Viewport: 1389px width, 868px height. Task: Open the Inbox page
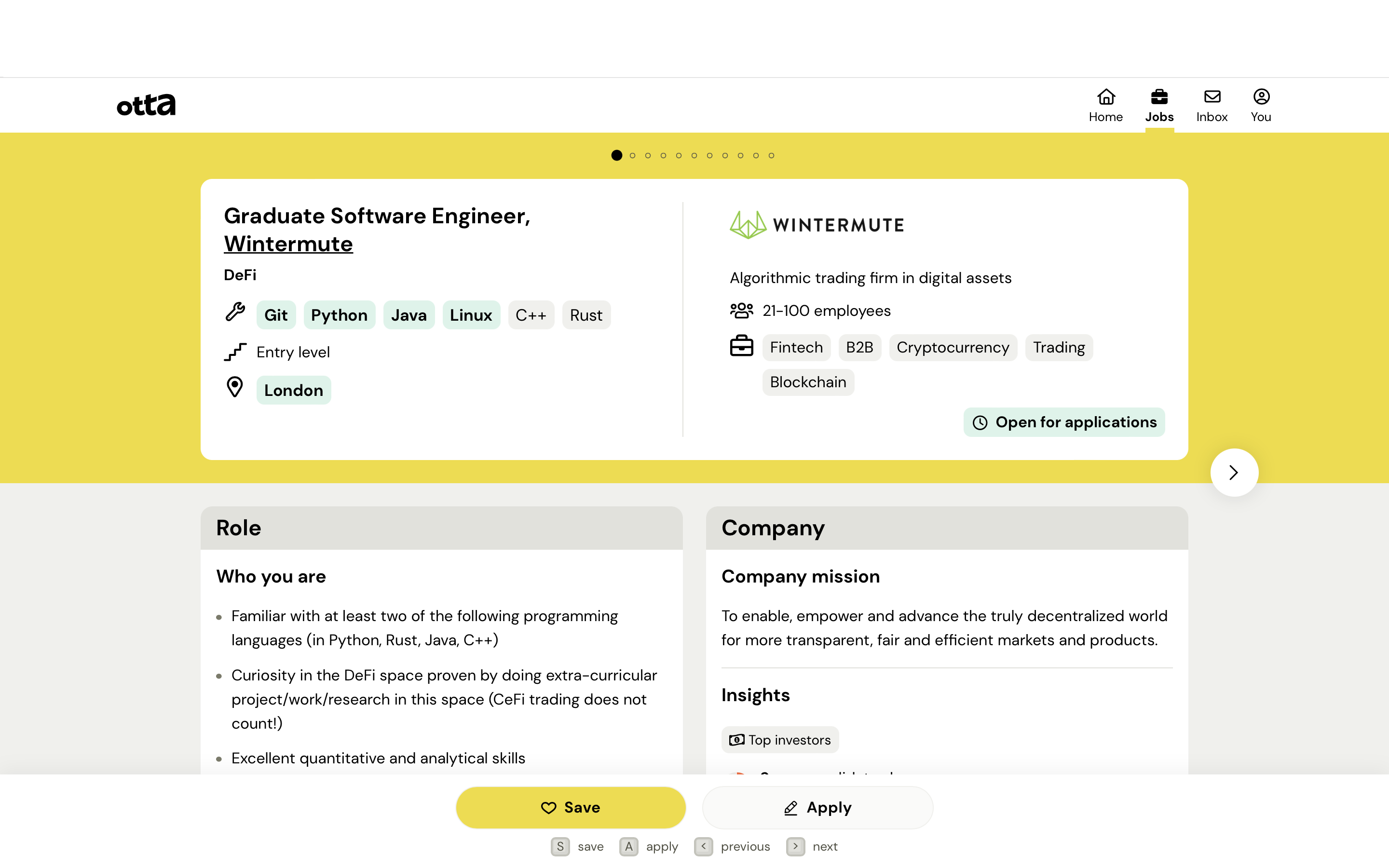coord(1212,106)
